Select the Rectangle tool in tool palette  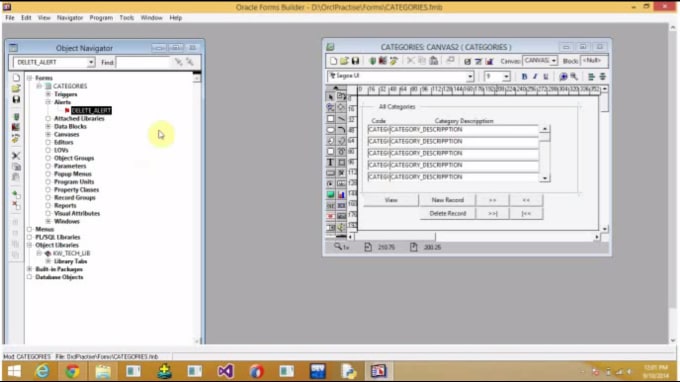point(330,118)
